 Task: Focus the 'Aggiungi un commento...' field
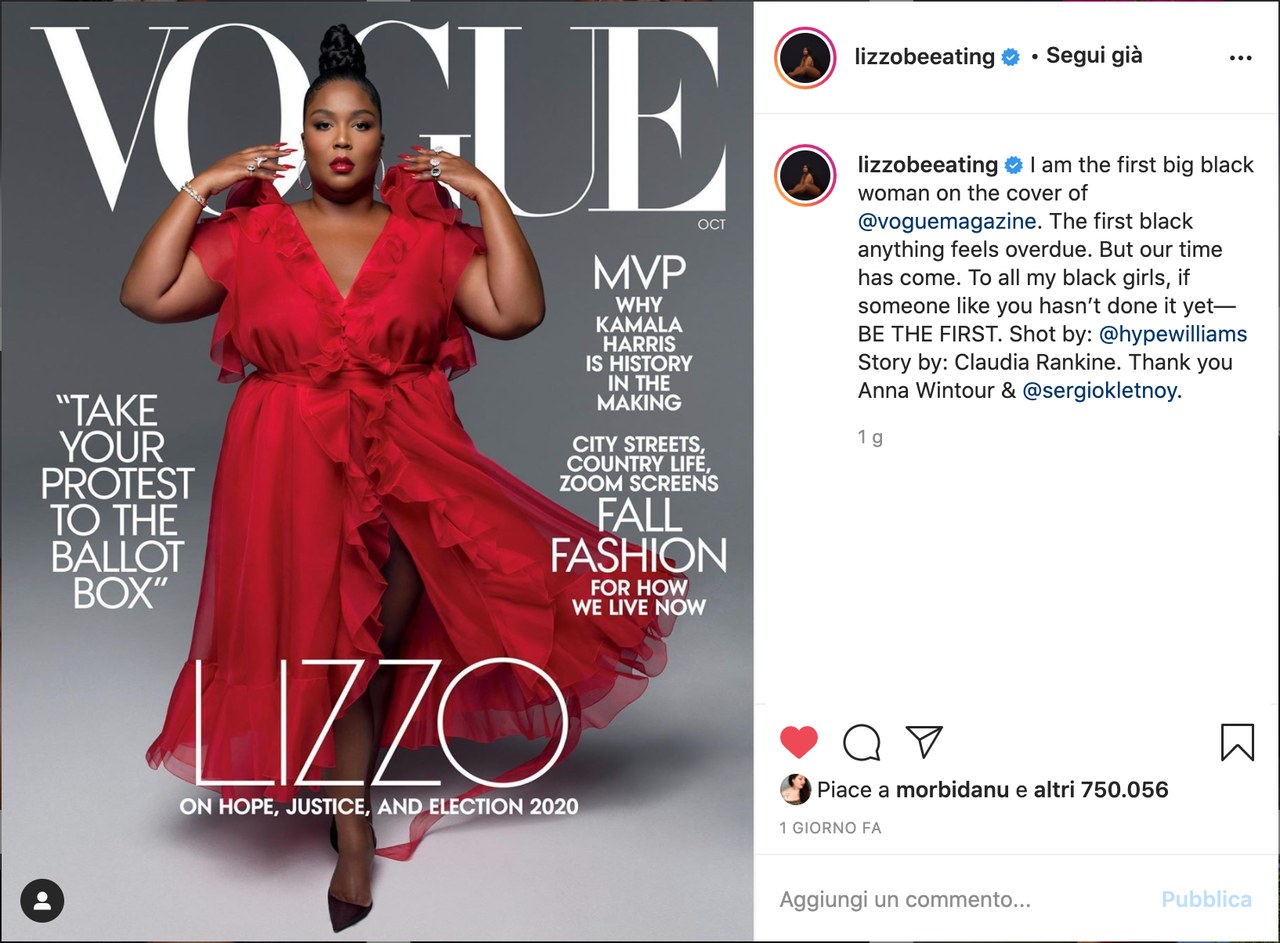point(960,900)
